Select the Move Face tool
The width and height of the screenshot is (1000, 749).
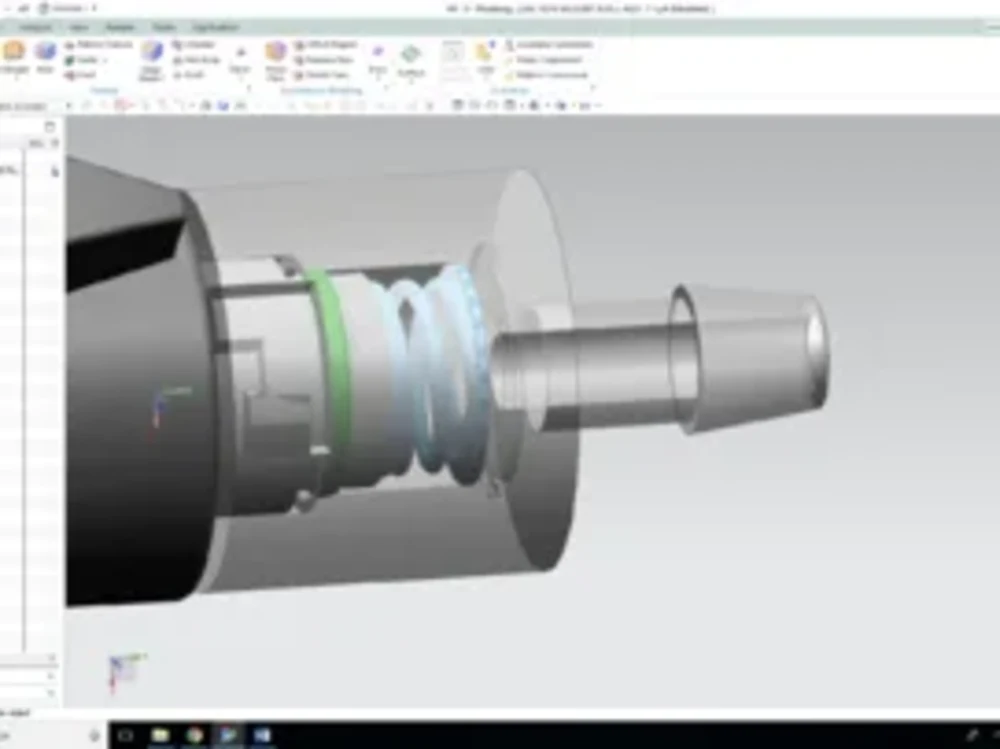click(x=276, y=60)
